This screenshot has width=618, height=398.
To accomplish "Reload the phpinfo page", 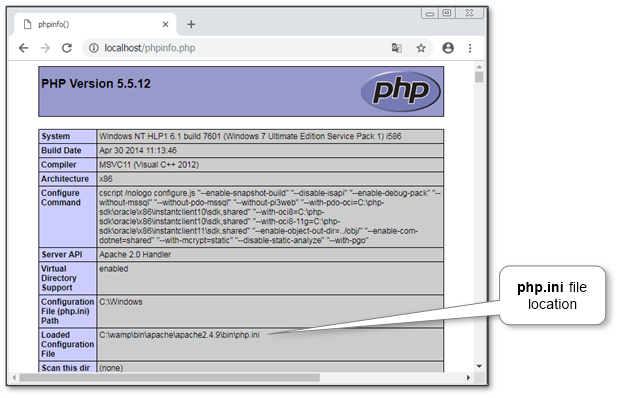I will click(x=67, y=48).
